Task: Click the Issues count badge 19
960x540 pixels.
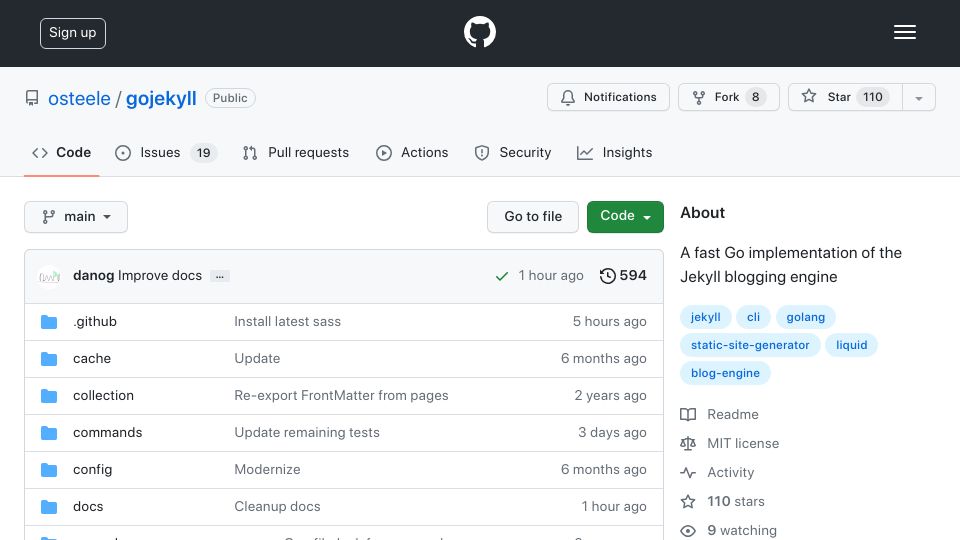Action: (203, 153)
